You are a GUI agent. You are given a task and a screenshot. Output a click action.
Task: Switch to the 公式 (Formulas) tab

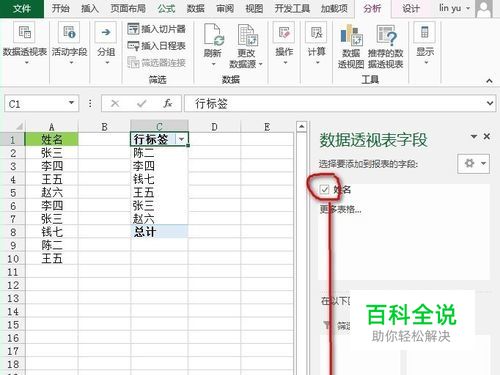click(166, 8)
